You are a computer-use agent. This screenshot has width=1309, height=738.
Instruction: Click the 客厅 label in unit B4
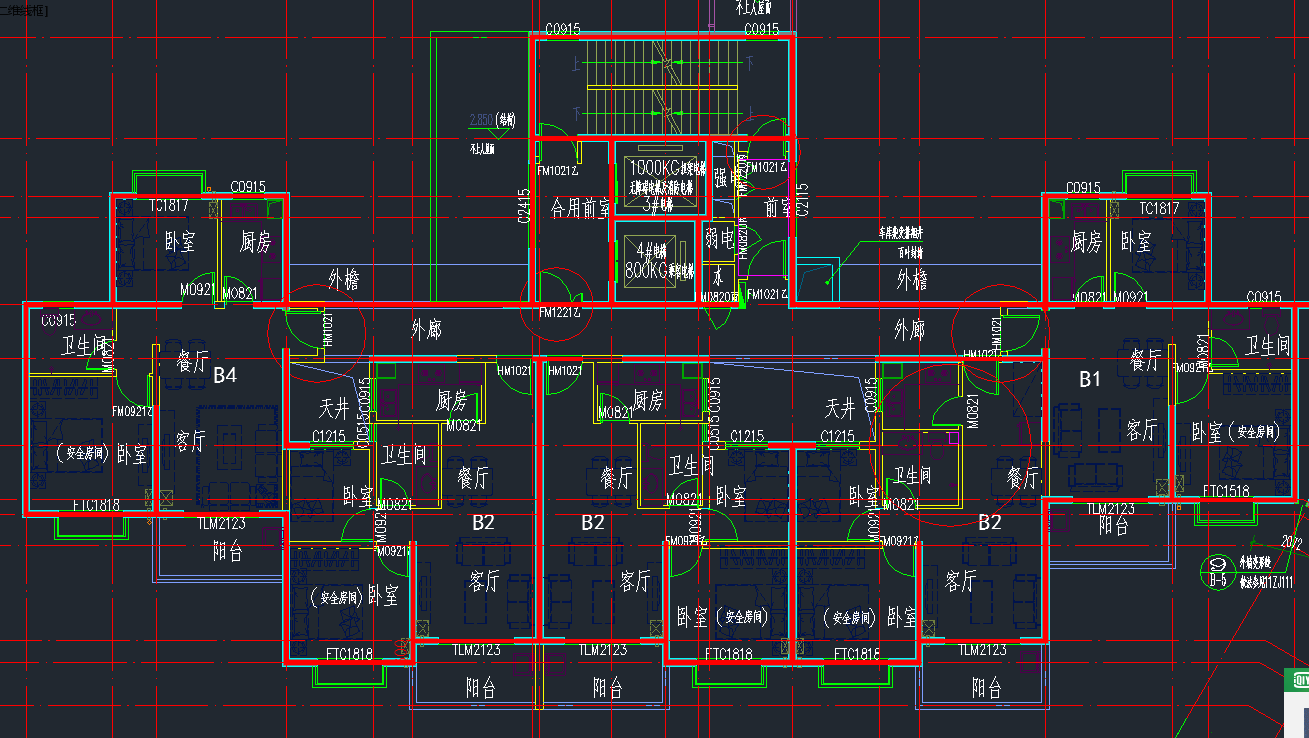pyautogui.click(x=190, y=441)
